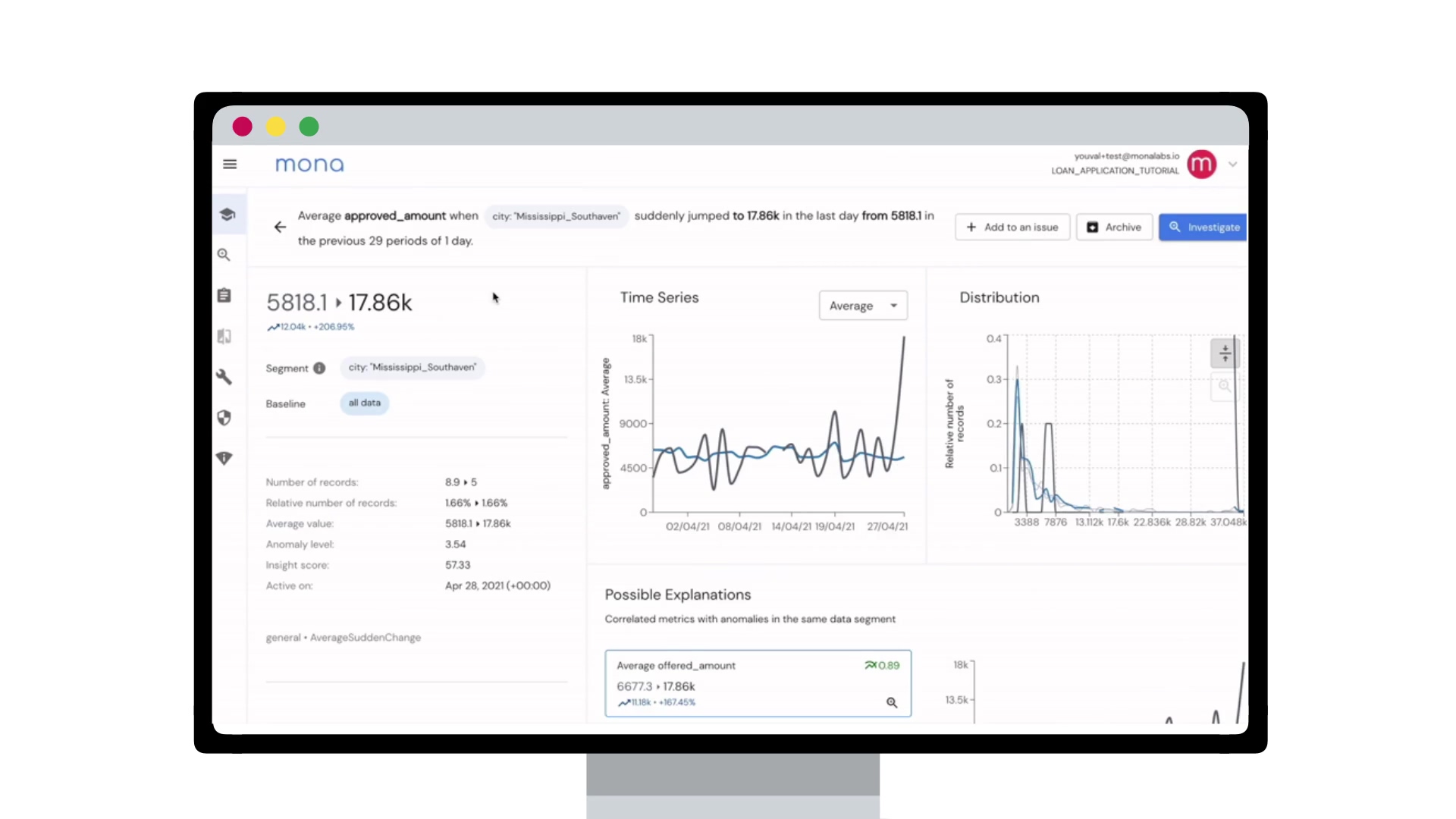1456x819 pixels.
Task: Click the mona logo in the header
Action: (309, 164)
